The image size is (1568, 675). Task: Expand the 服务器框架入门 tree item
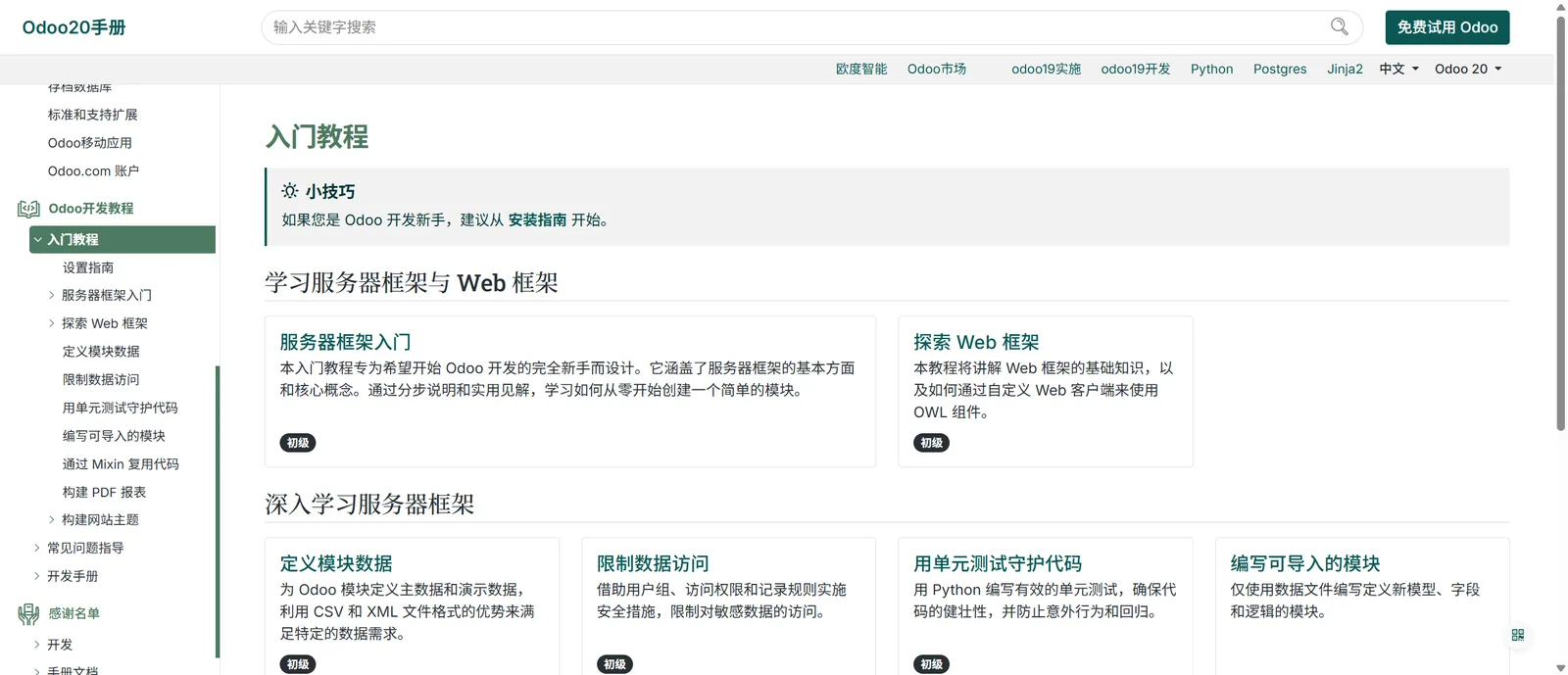pos(52,295)
